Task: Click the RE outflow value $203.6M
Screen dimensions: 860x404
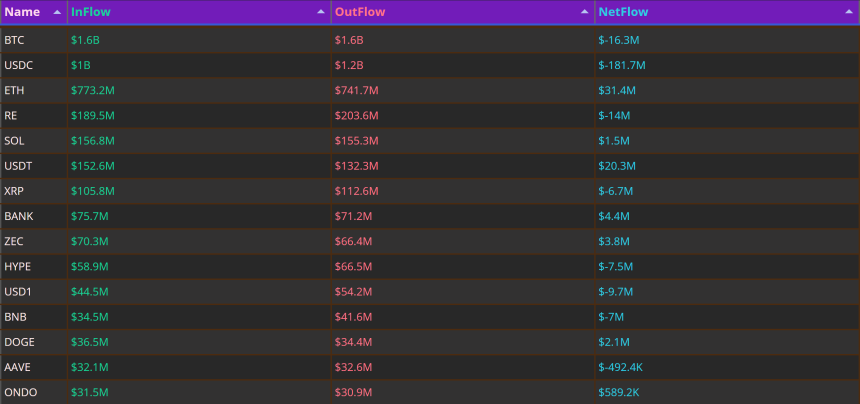Action: click(x=357, y=116)
